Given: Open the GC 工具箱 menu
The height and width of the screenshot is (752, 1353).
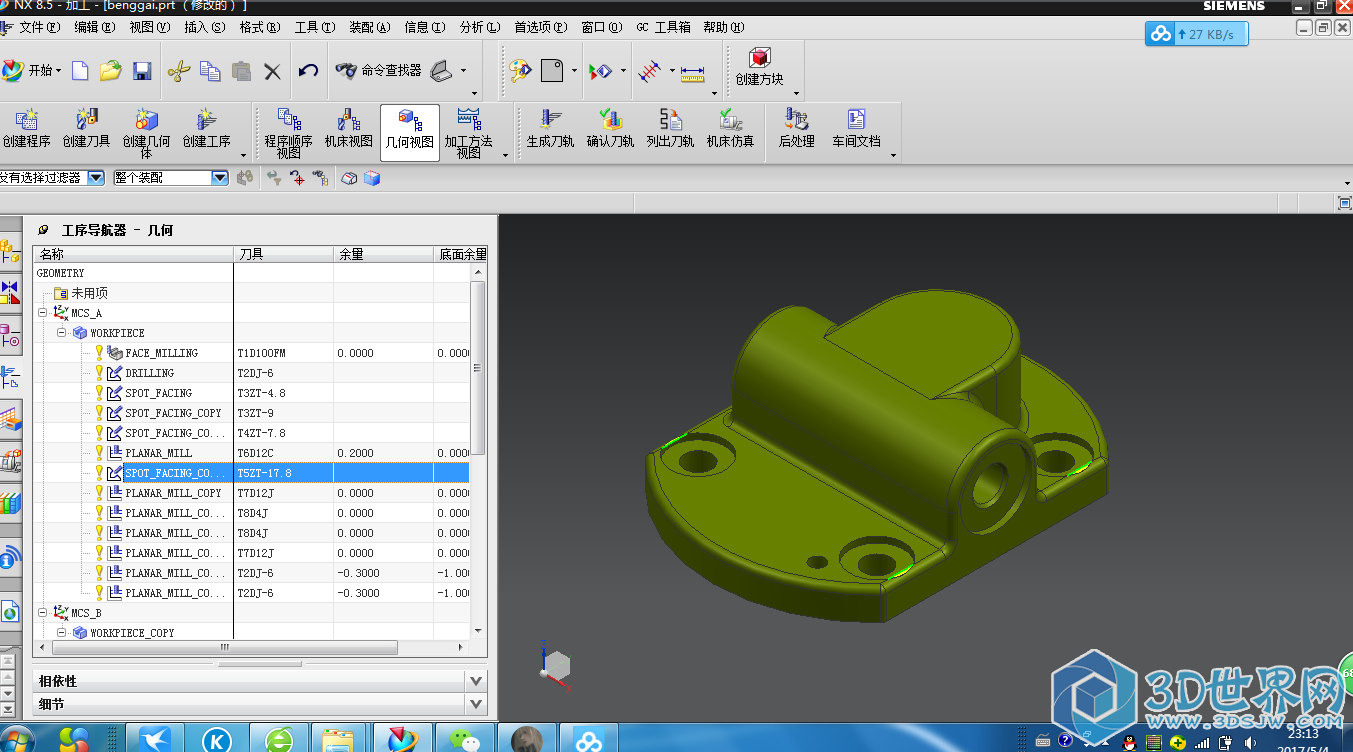Looking at the screenshot, I should (x=663, y=27).
